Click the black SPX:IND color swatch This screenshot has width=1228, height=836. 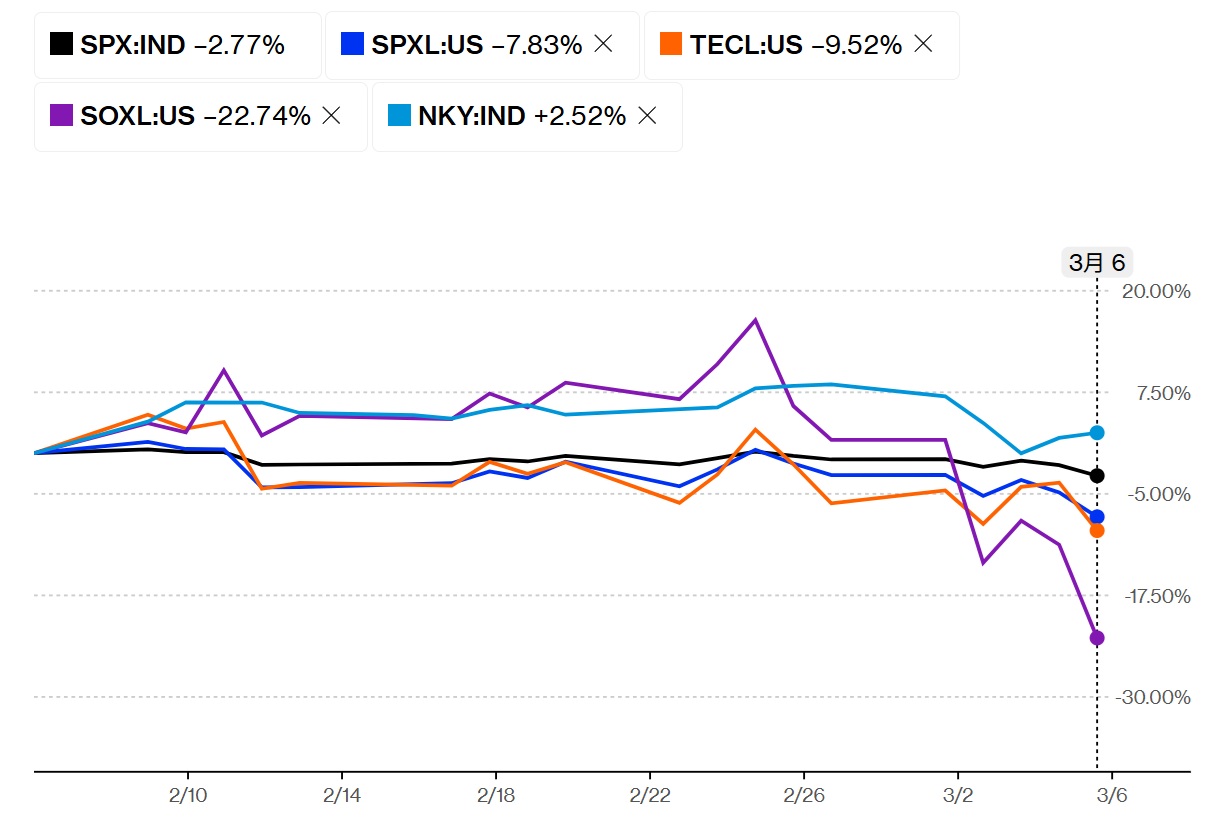coord(61,45)
